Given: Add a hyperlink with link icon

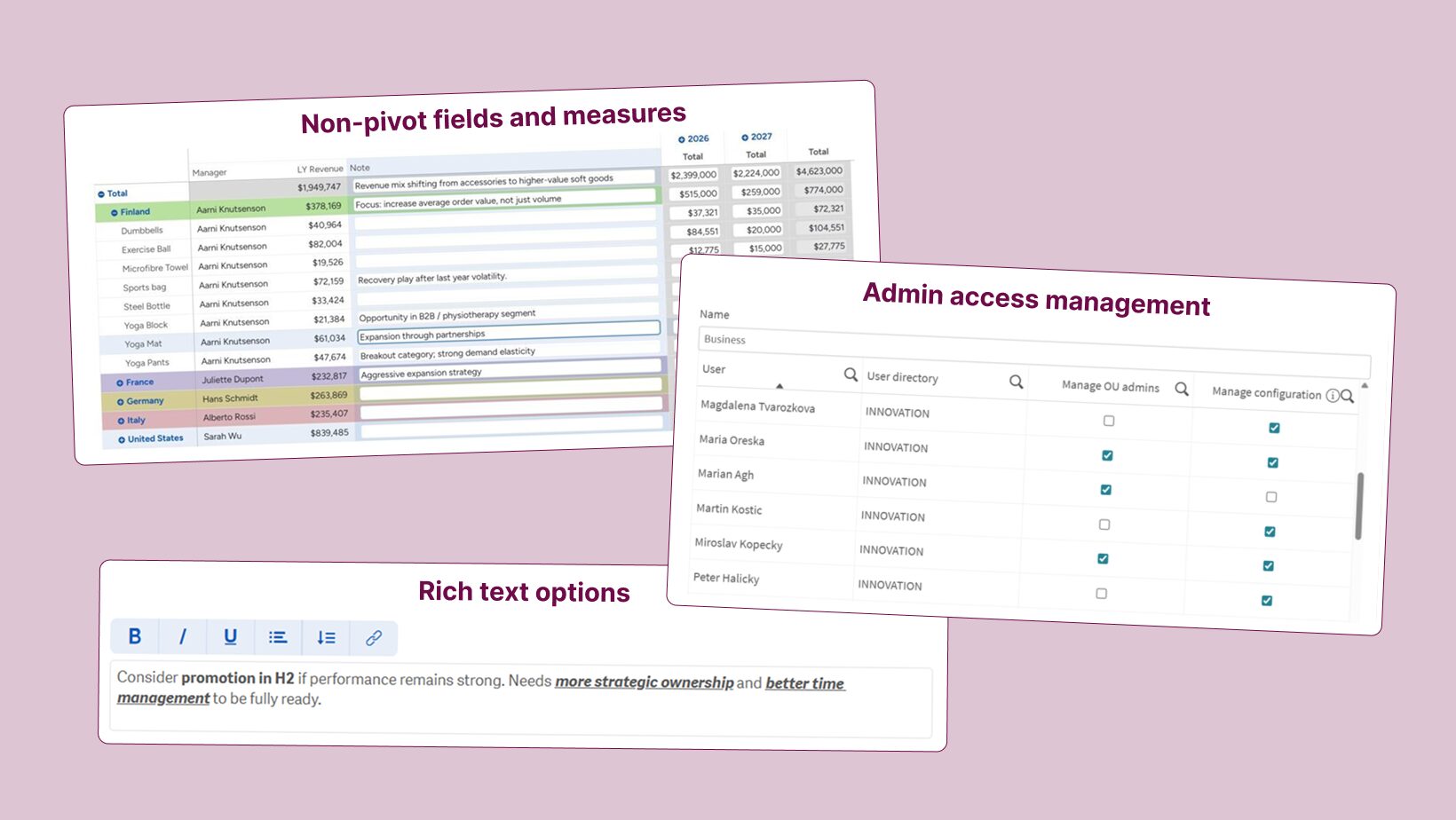Looking at the screenshot, I should coord(374,637).
